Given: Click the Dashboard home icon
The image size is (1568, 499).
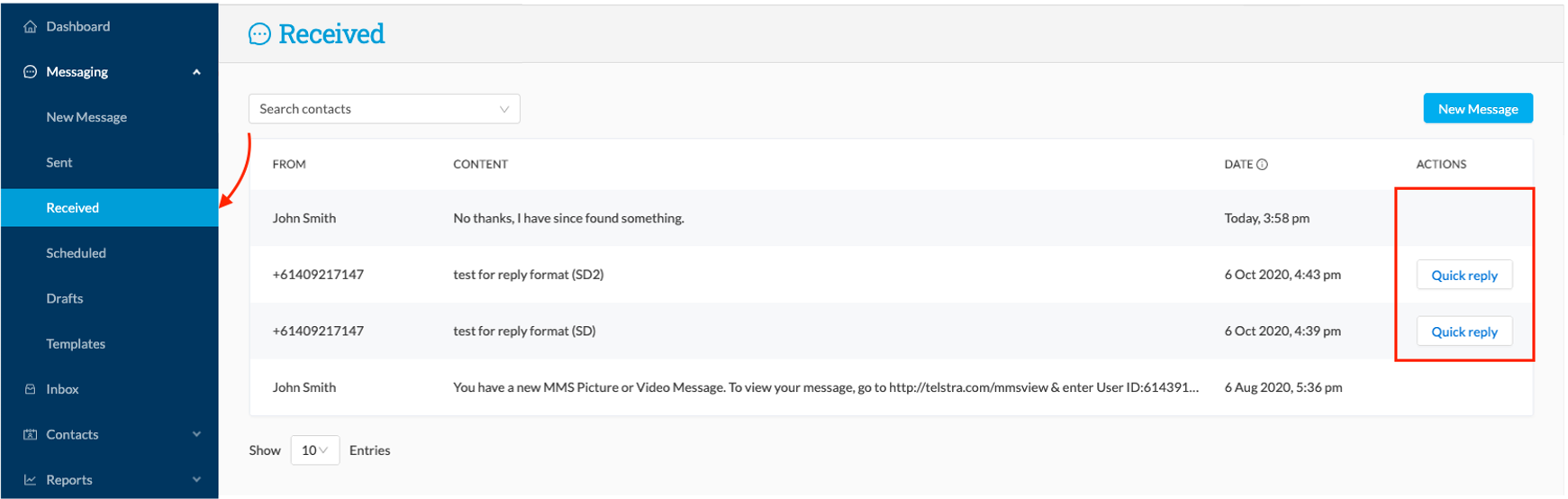Looking at the screenshot, I should pyautogui.click(x=30, y=27).
